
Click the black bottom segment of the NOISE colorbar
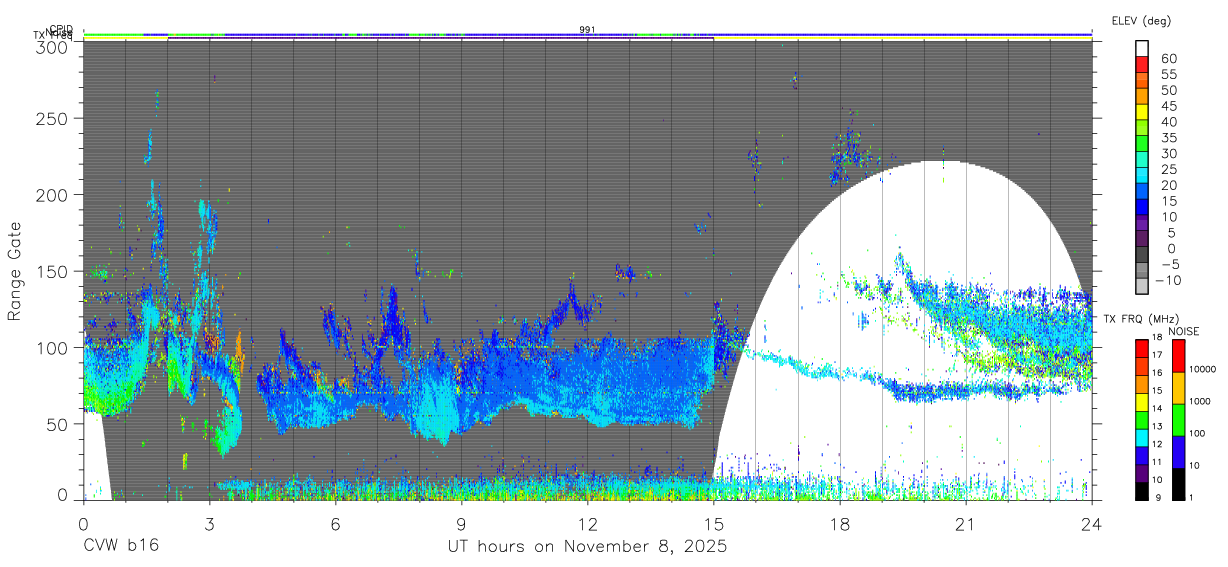tap(1178, 483)
